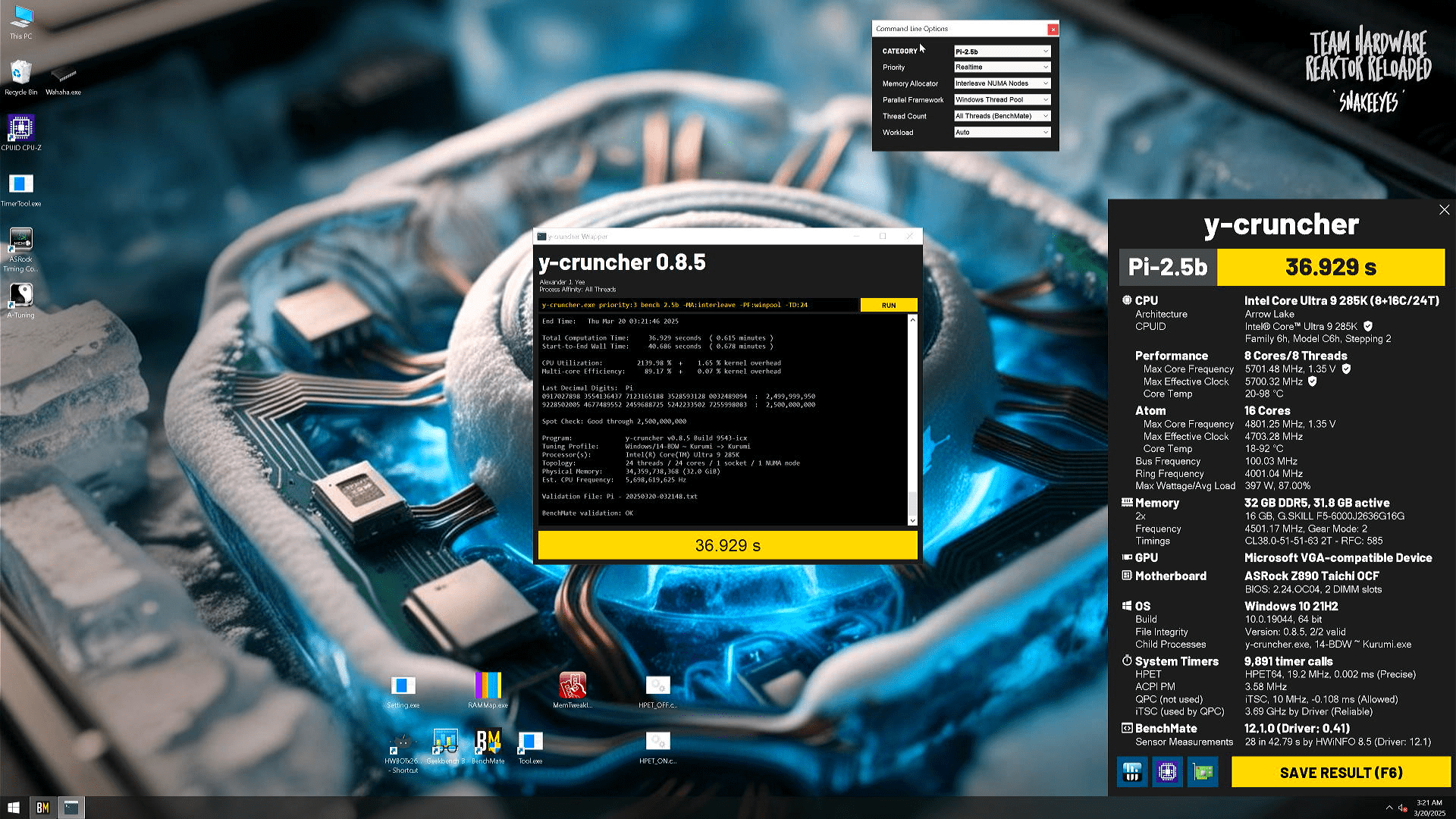Screen dimensions: 1456x819
Task: Open the RAMMap.exe desktop icon
Action: point(488,686)
